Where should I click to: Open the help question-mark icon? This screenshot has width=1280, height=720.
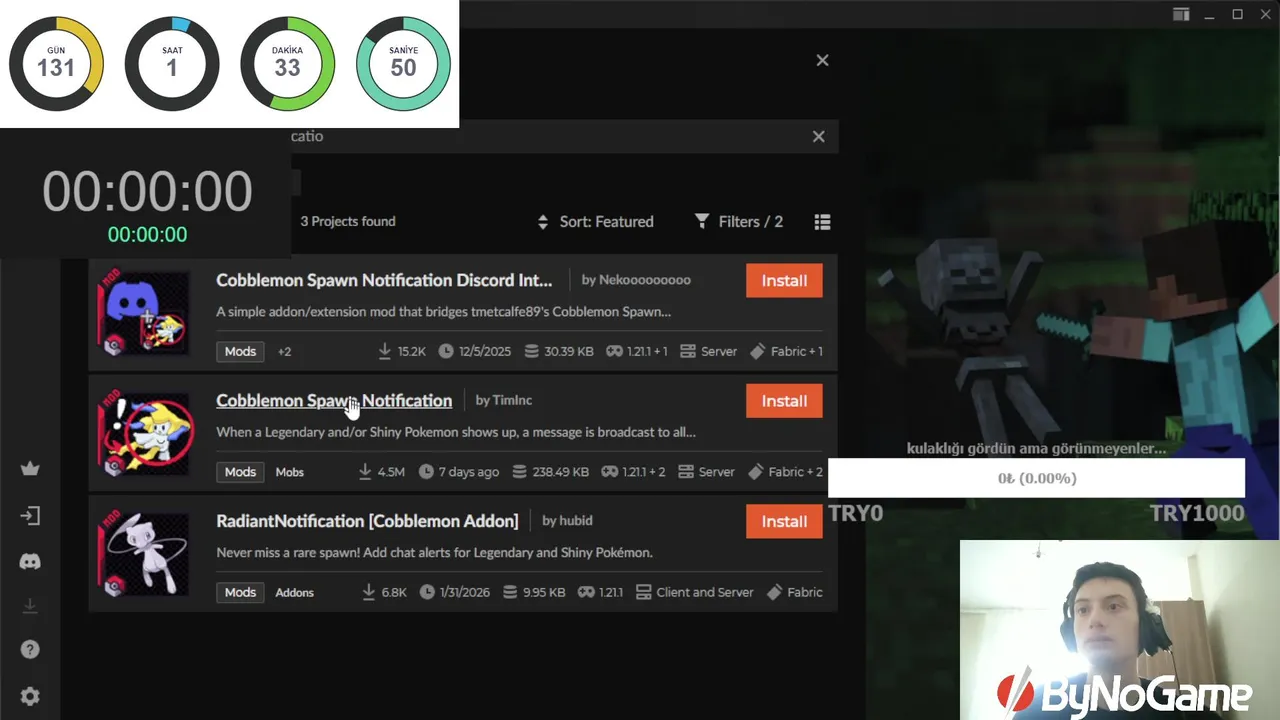click(x=30, y=650)
